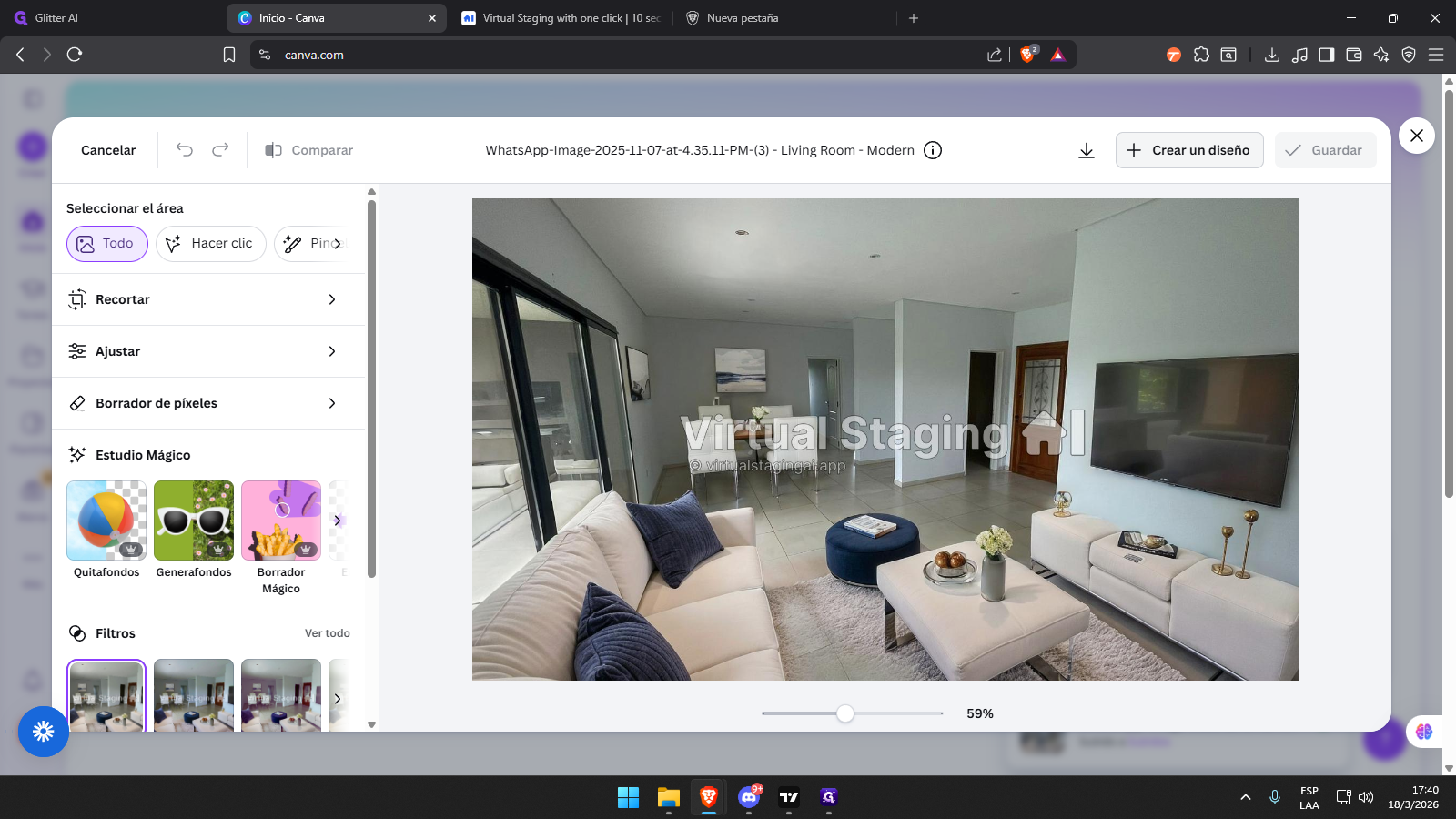Click the Brave Shields icon
The width and height of the screenshot is (1456, 819).
[1028, 55]
